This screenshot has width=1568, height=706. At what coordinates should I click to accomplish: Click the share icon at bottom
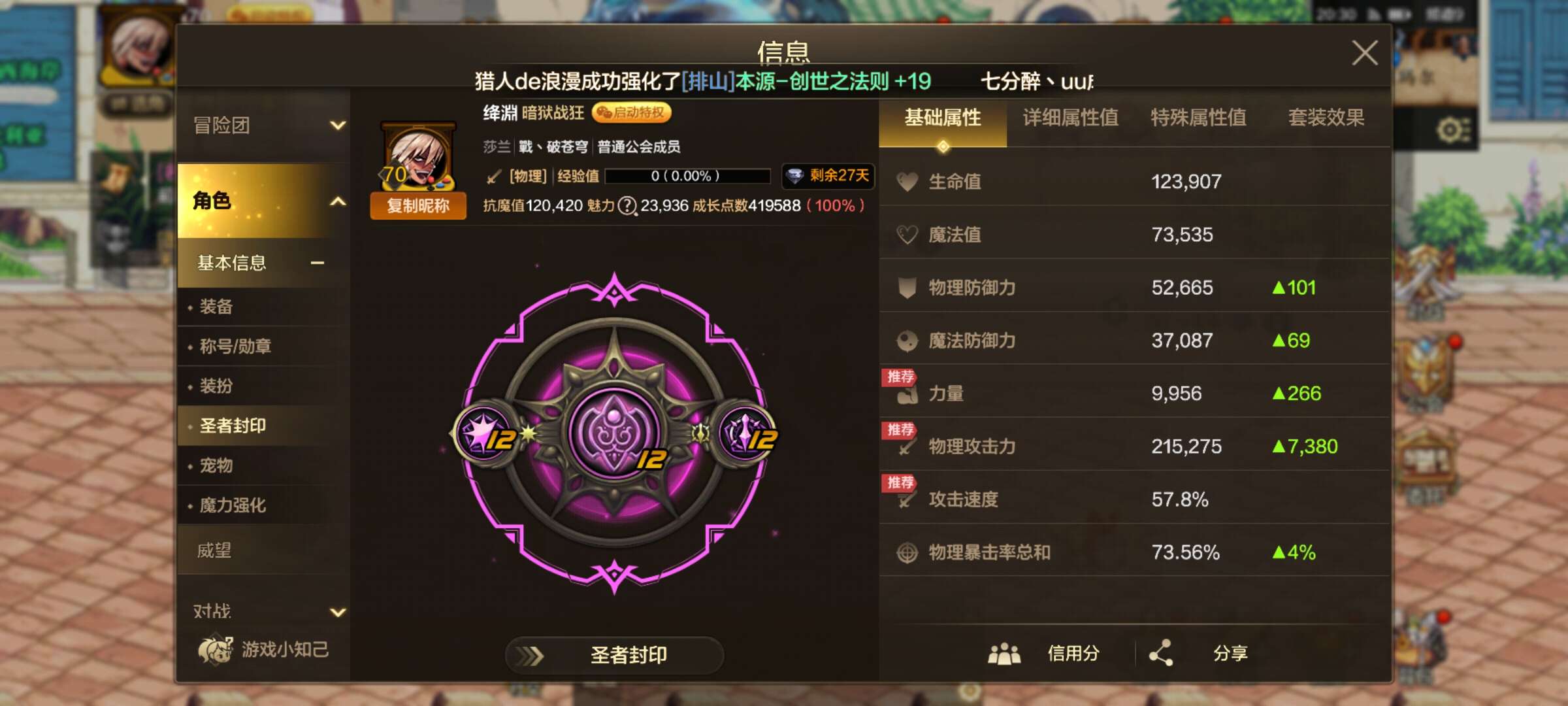coord(1162,652)
